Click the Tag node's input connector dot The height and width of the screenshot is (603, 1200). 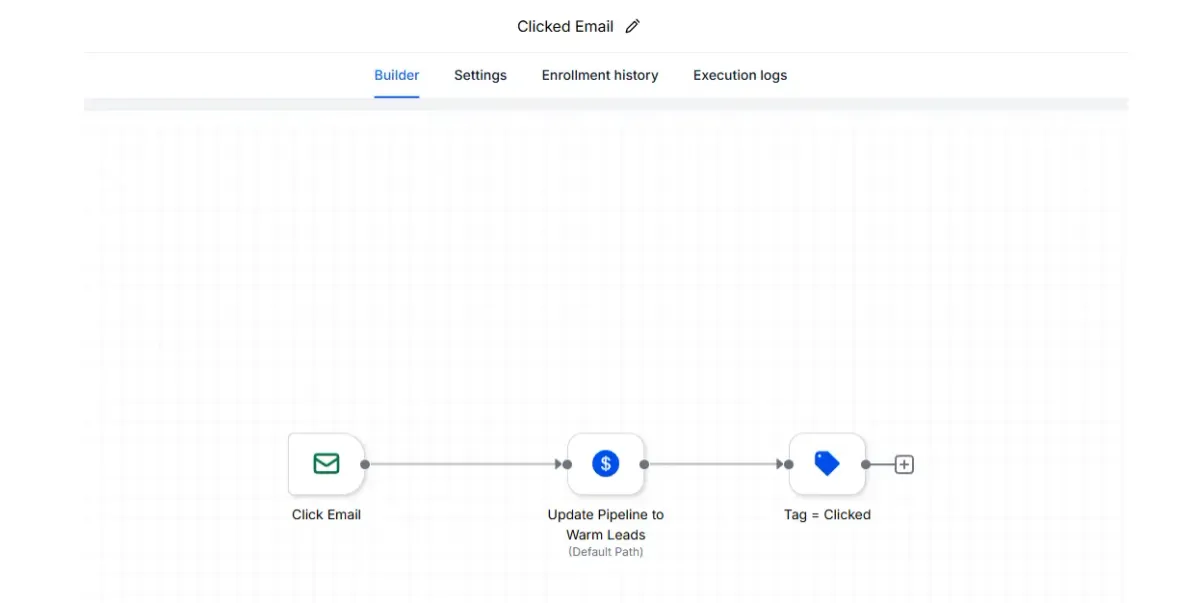coord(789,464)
